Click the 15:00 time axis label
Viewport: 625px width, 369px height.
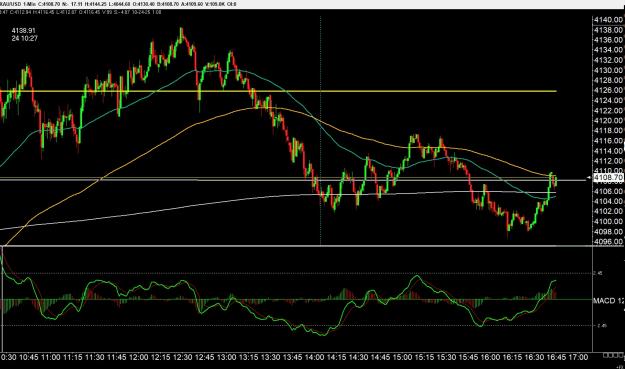[402, 357]
